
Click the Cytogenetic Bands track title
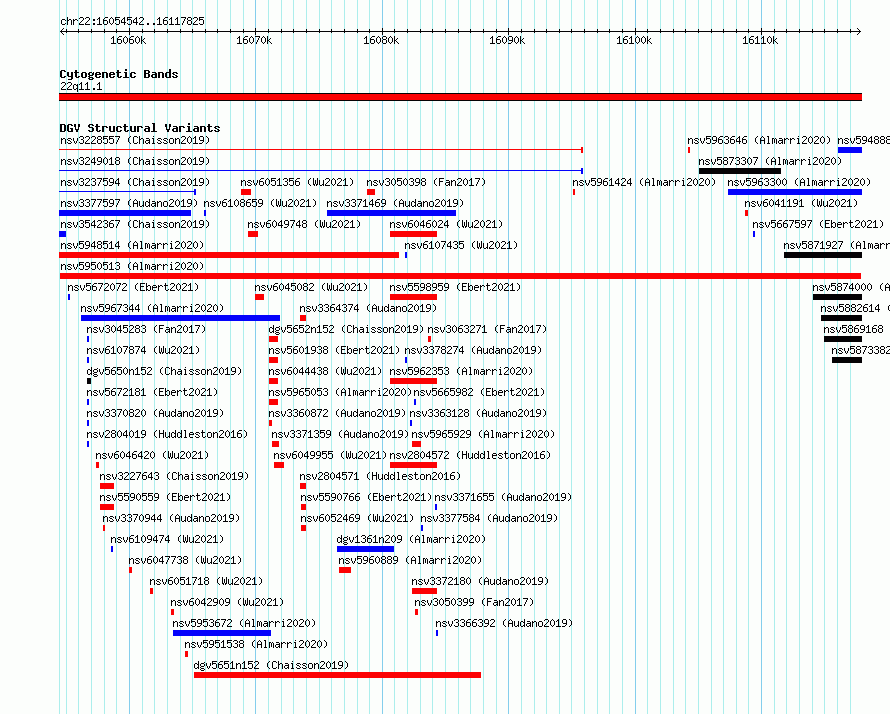pos(119,74)
